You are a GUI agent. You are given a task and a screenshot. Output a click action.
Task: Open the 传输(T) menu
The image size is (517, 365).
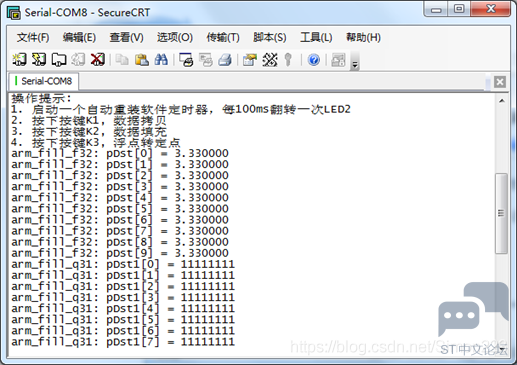(x=223, y=37)
